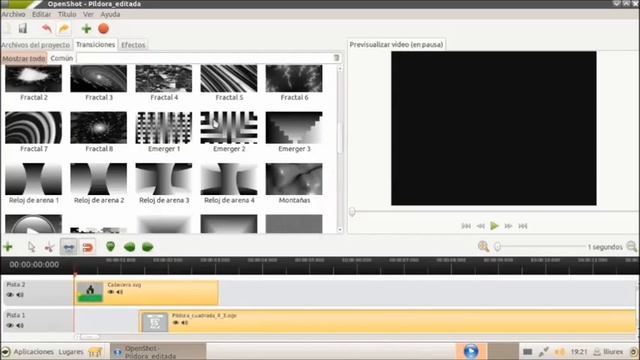Viewport: 640px width, 360px height.
Task: Select the resize tool in timeline toolbar
Action: click(68, 247)
